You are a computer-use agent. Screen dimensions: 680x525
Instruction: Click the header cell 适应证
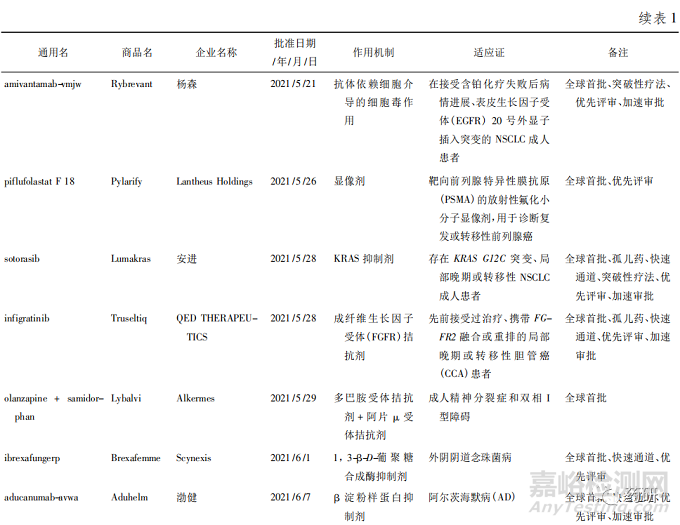(489, 52)
